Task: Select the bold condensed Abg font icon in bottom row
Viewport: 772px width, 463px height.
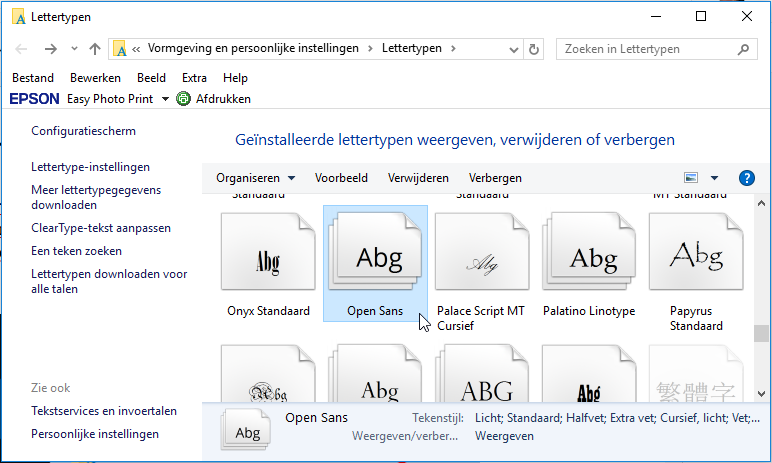Action: tap(589, 373)
